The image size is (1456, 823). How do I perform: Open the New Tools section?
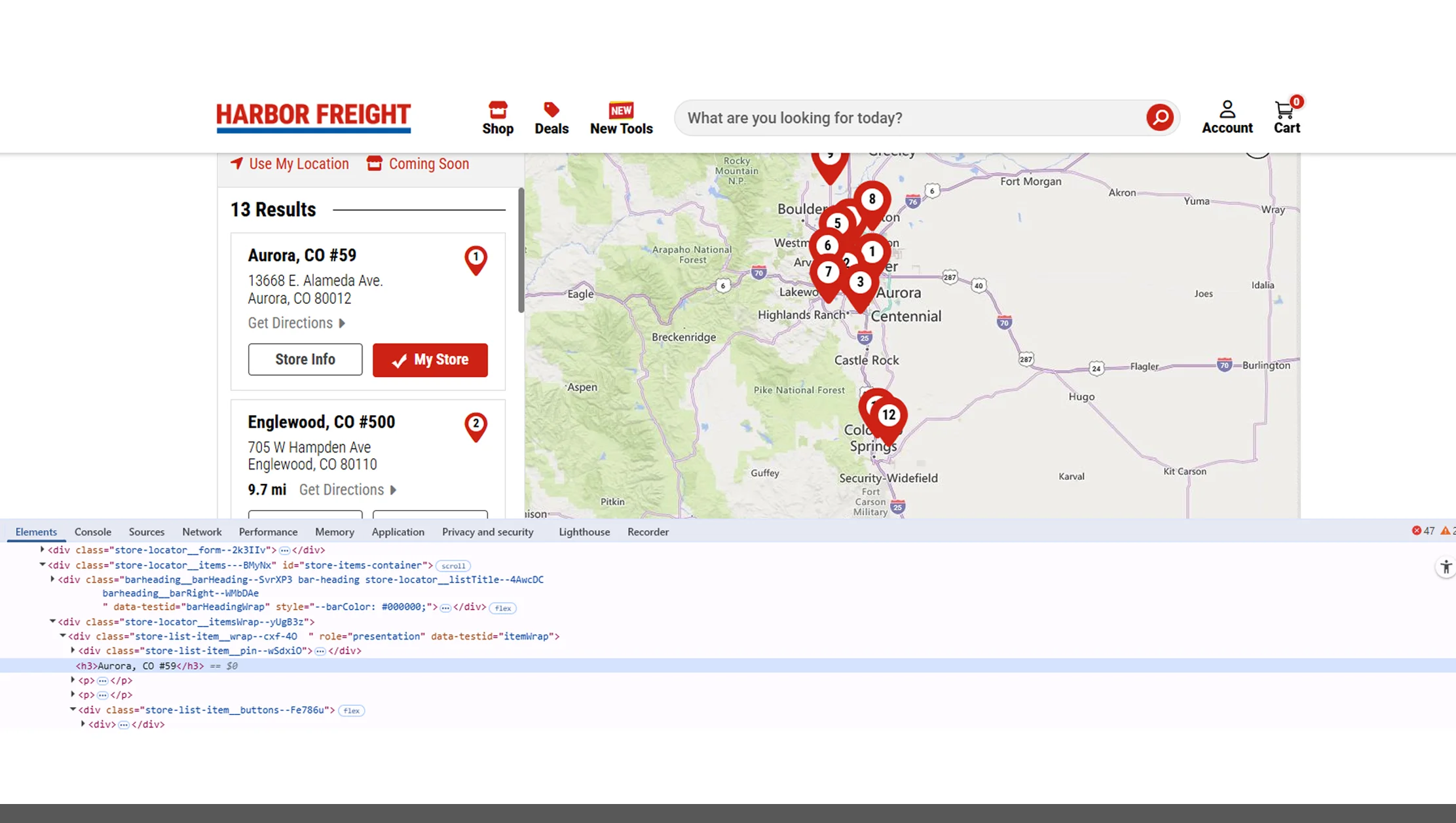coord(621,119)
